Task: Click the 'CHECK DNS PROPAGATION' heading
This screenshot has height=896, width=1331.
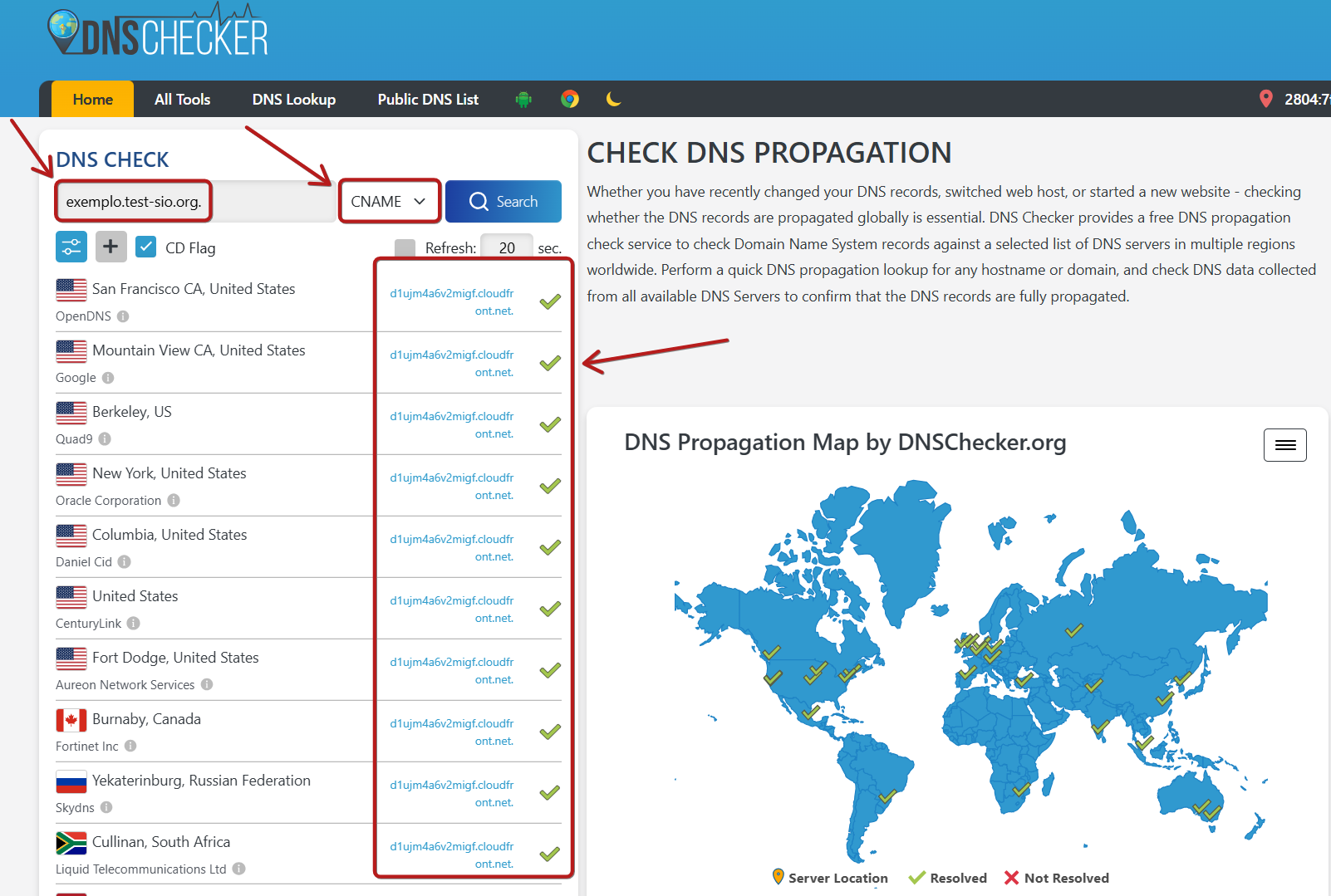Action: 769,153
